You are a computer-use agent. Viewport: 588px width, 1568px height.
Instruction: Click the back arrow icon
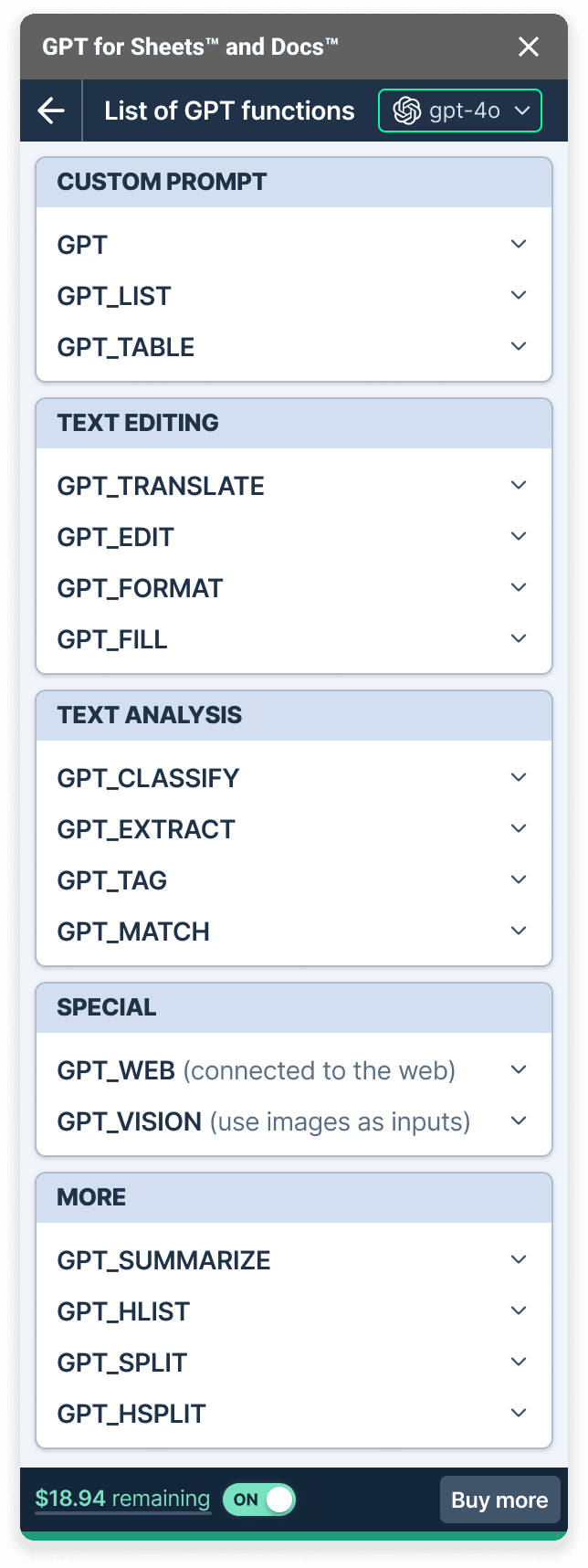tap(51, 111)
